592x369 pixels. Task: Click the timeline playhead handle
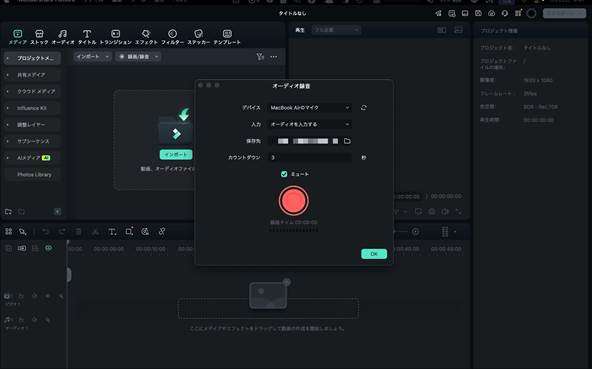point(69,275)
